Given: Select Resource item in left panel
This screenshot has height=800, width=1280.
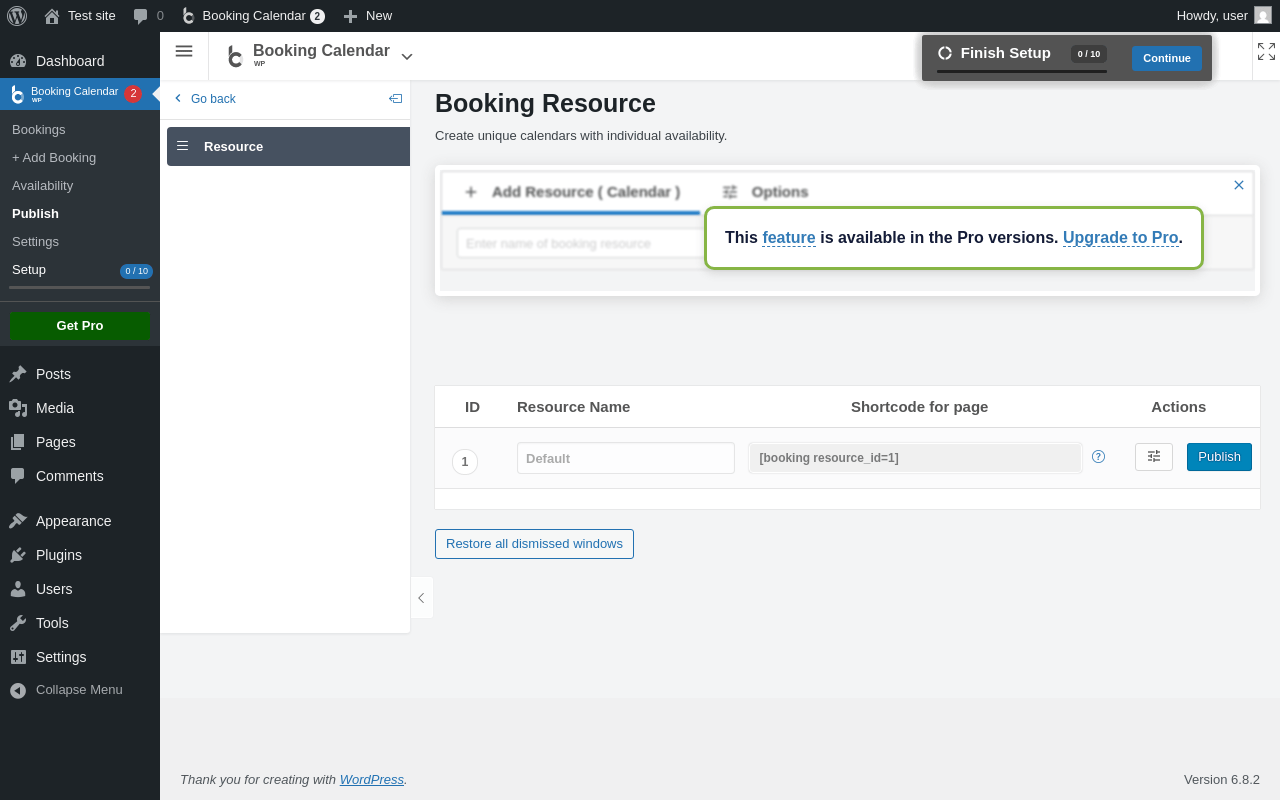Looking at the screenshot, I should [x=288, y=146].
